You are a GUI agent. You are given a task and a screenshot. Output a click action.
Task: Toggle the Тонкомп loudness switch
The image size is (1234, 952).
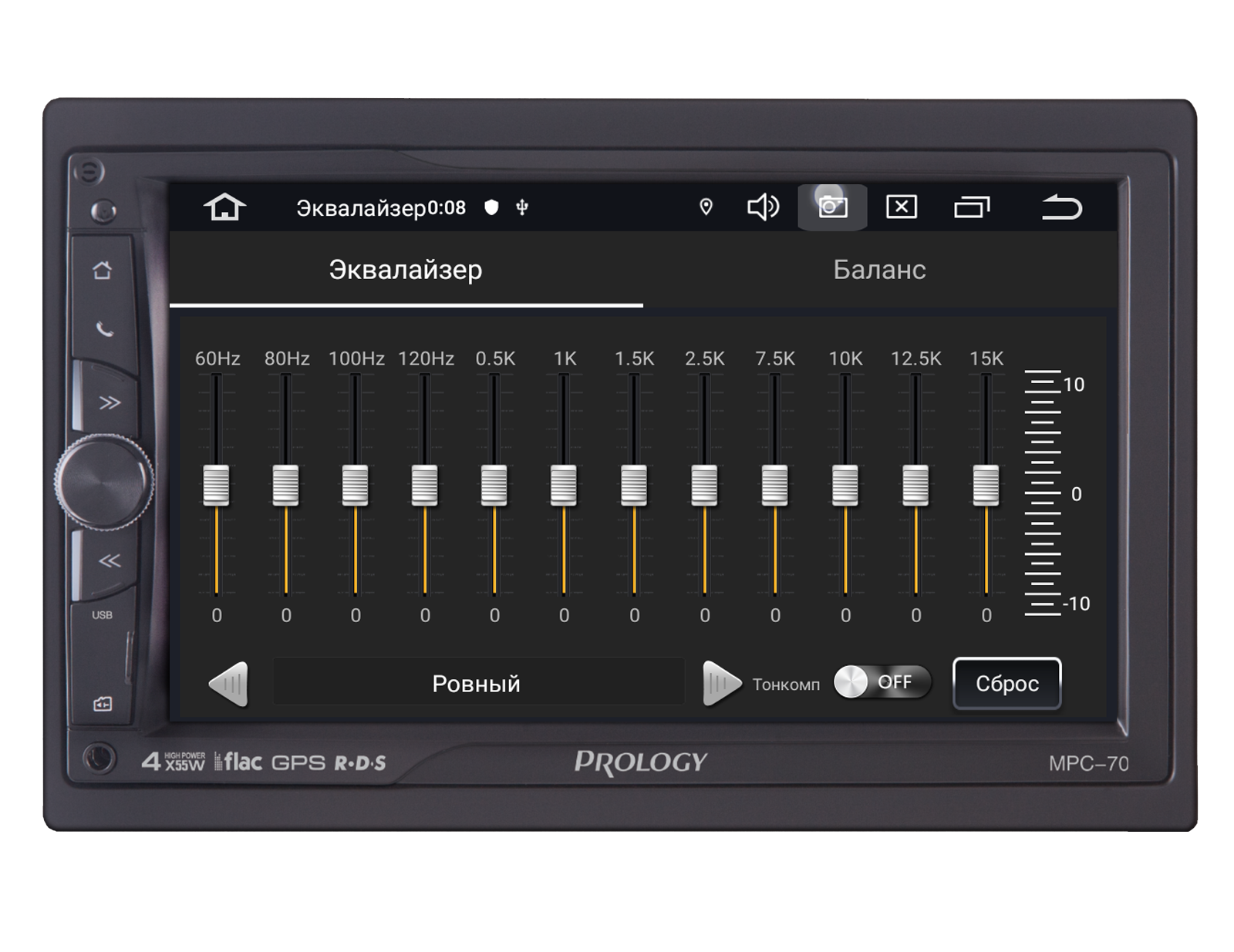[882, 682]
